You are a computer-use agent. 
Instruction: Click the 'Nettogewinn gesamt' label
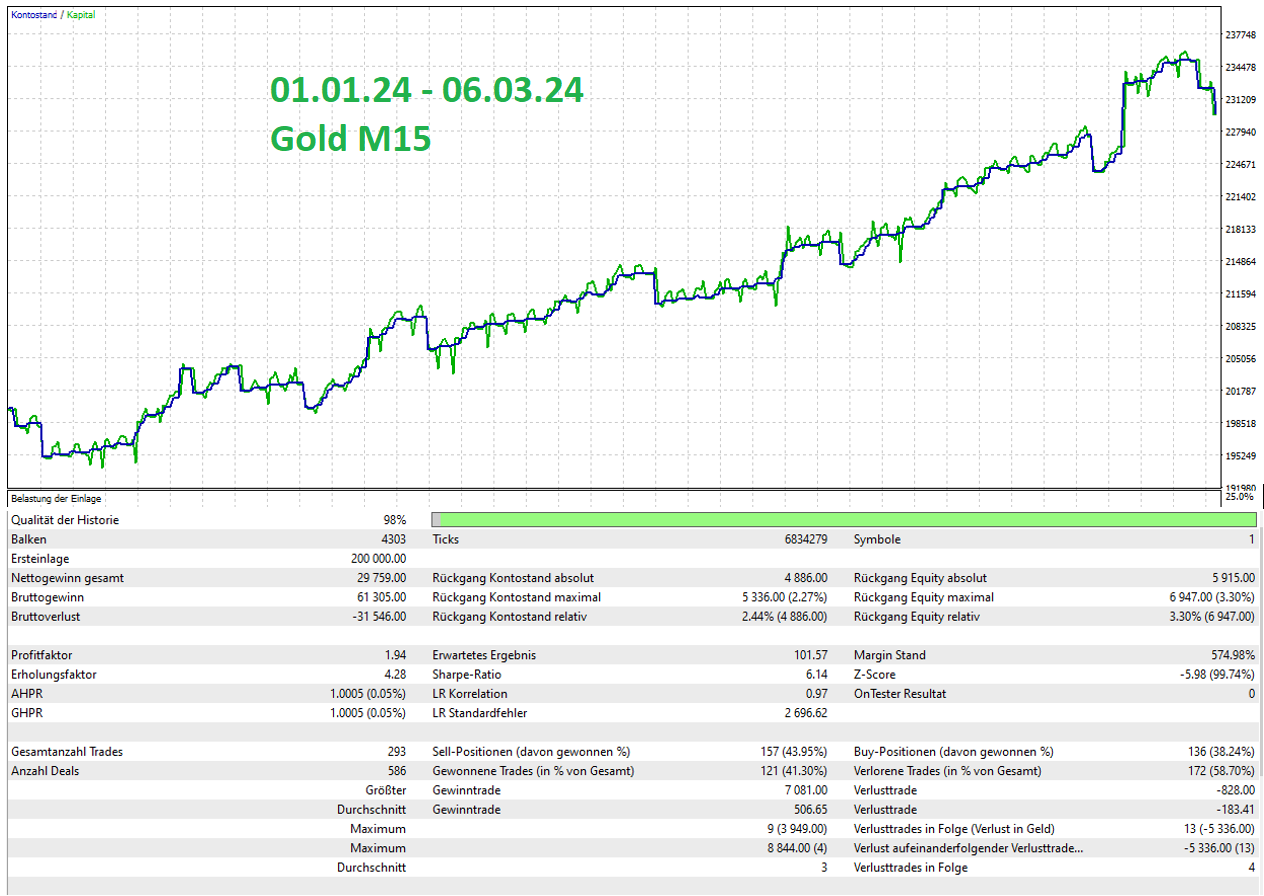point(67,578)
